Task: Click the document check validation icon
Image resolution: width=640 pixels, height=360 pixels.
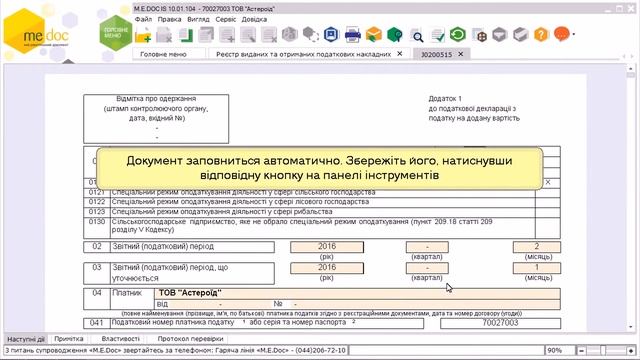Action: tap(437, 36)
